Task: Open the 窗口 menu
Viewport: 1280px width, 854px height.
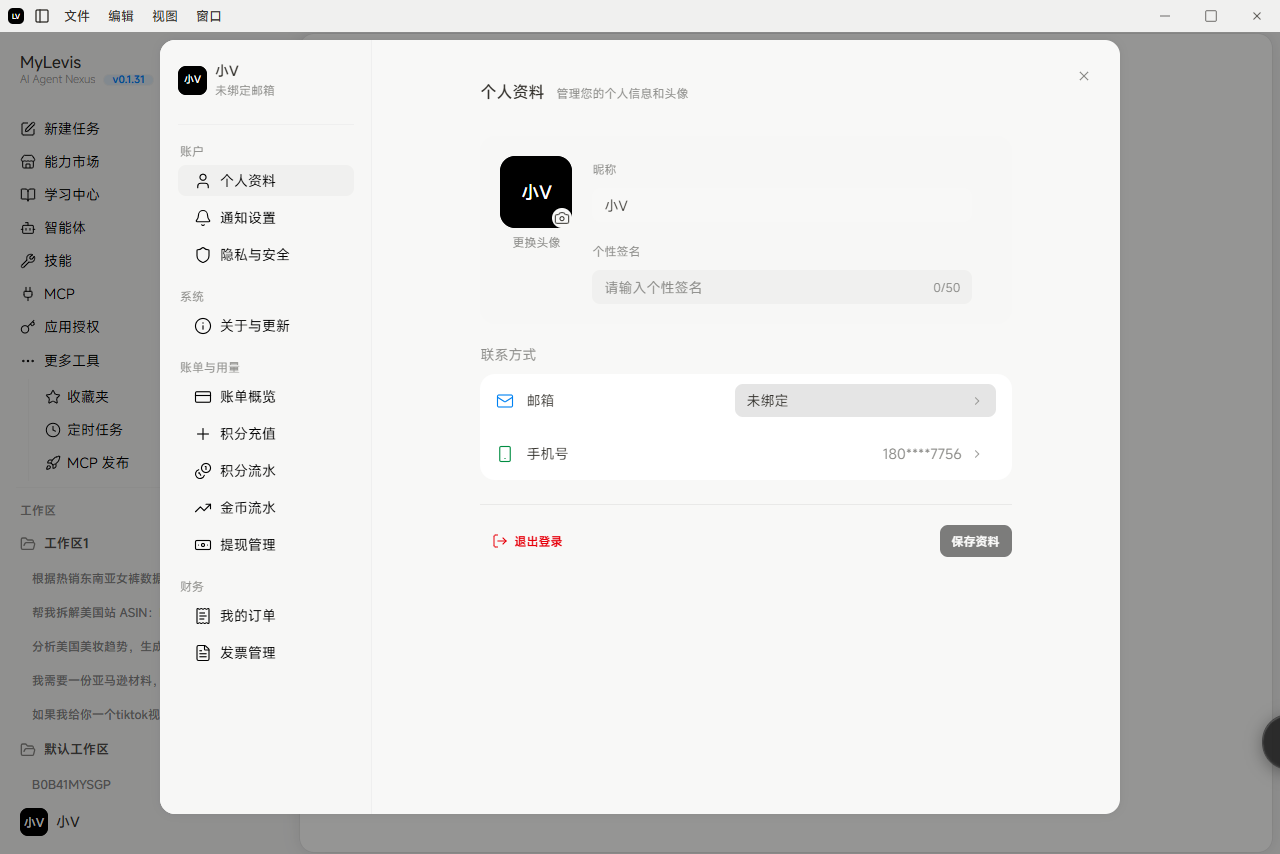Action: click(209, 16)
